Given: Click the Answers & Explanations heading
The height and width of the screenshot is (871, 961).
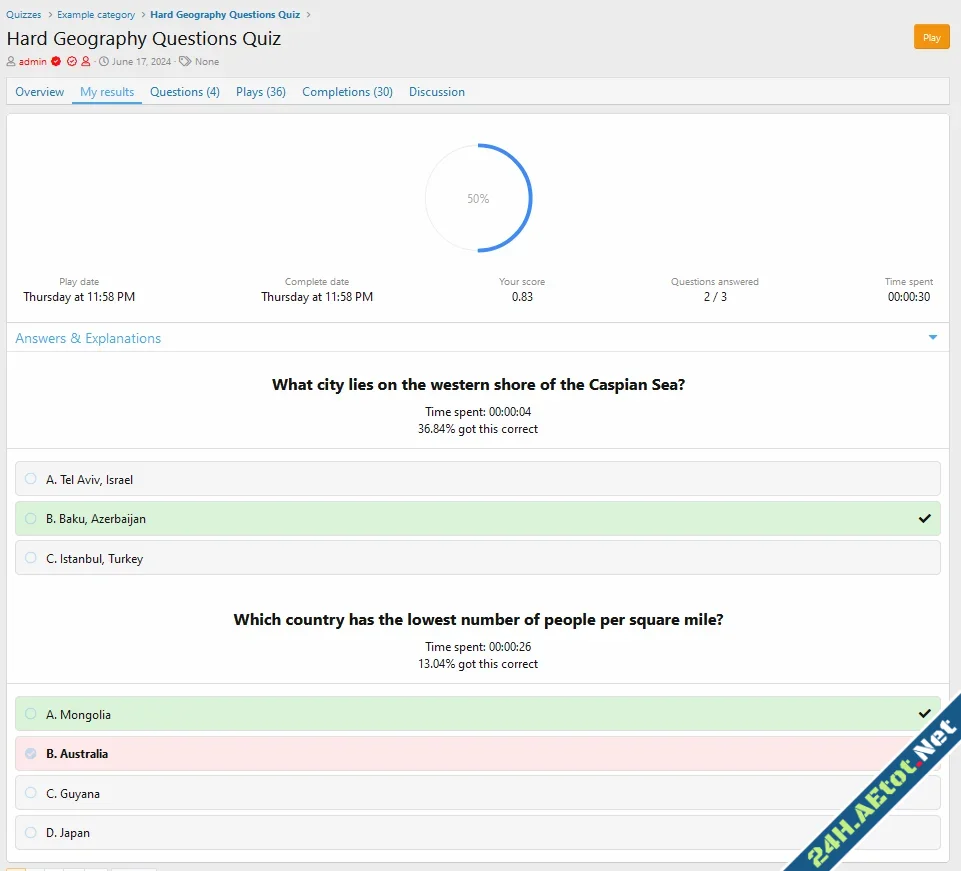Looking at the screenshot, I should pyautogui.click(x=88, y=339).
